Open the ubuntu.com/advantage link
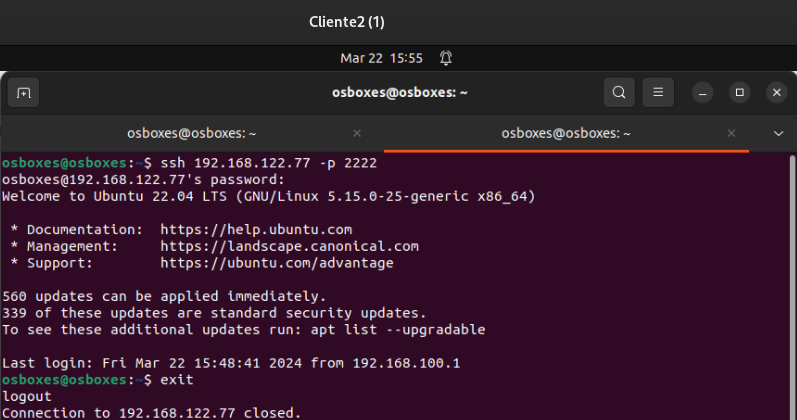Screen dimensions: 797x420 coord(277,263)
